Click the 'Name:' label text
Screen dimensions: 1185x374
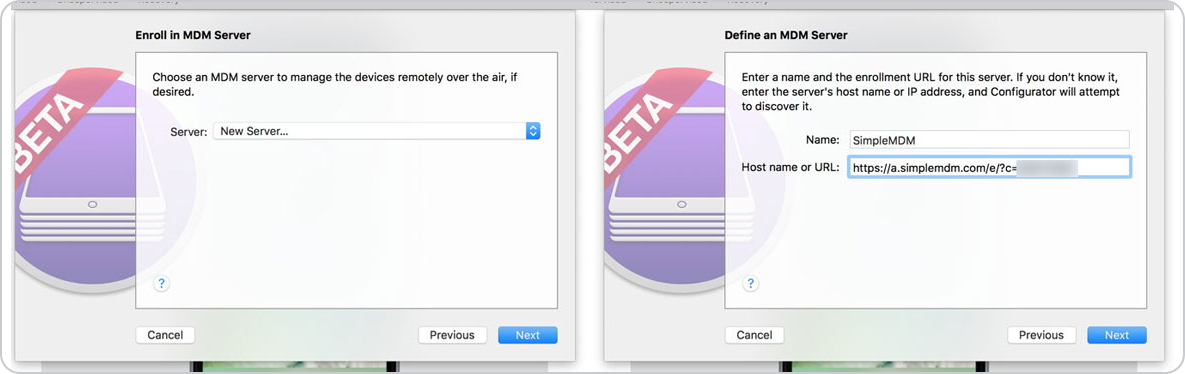coord(823,140)
